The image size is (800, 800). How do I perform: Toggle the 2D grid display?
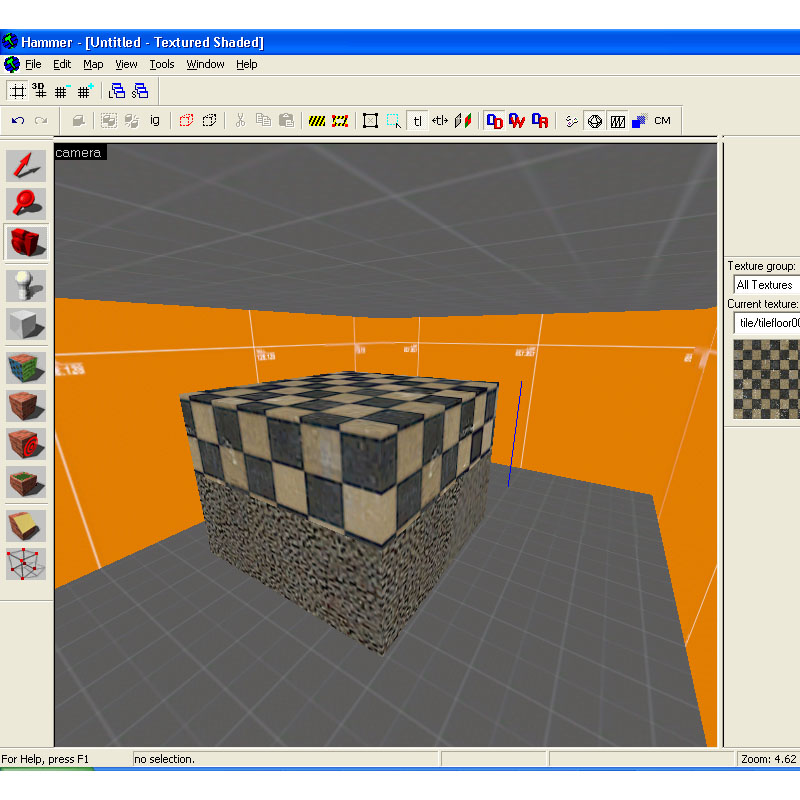point(17,91)
